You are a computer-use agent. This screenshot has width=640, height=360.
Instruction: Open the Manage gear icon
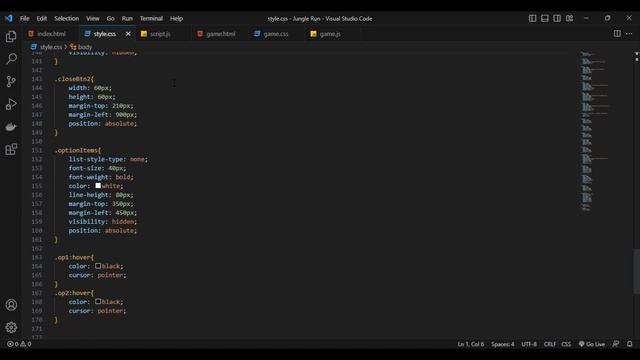pyautogui.click(x=11, y=327)
